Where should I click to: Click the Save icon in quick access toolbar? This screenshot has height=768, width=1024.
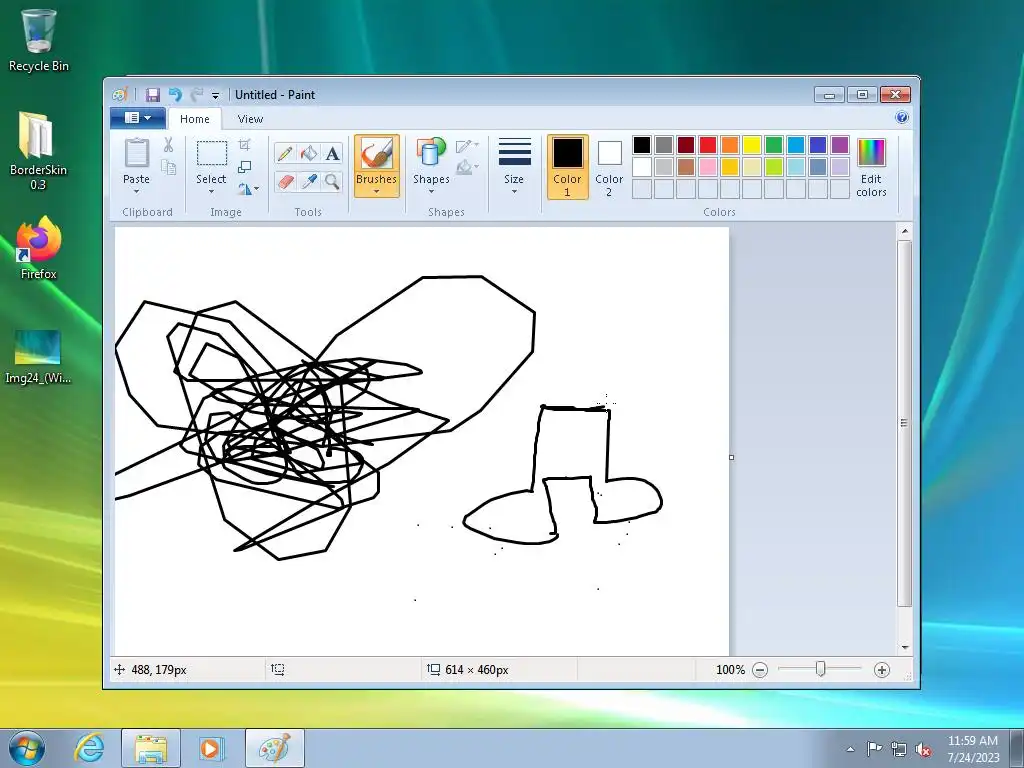[153, 95]
